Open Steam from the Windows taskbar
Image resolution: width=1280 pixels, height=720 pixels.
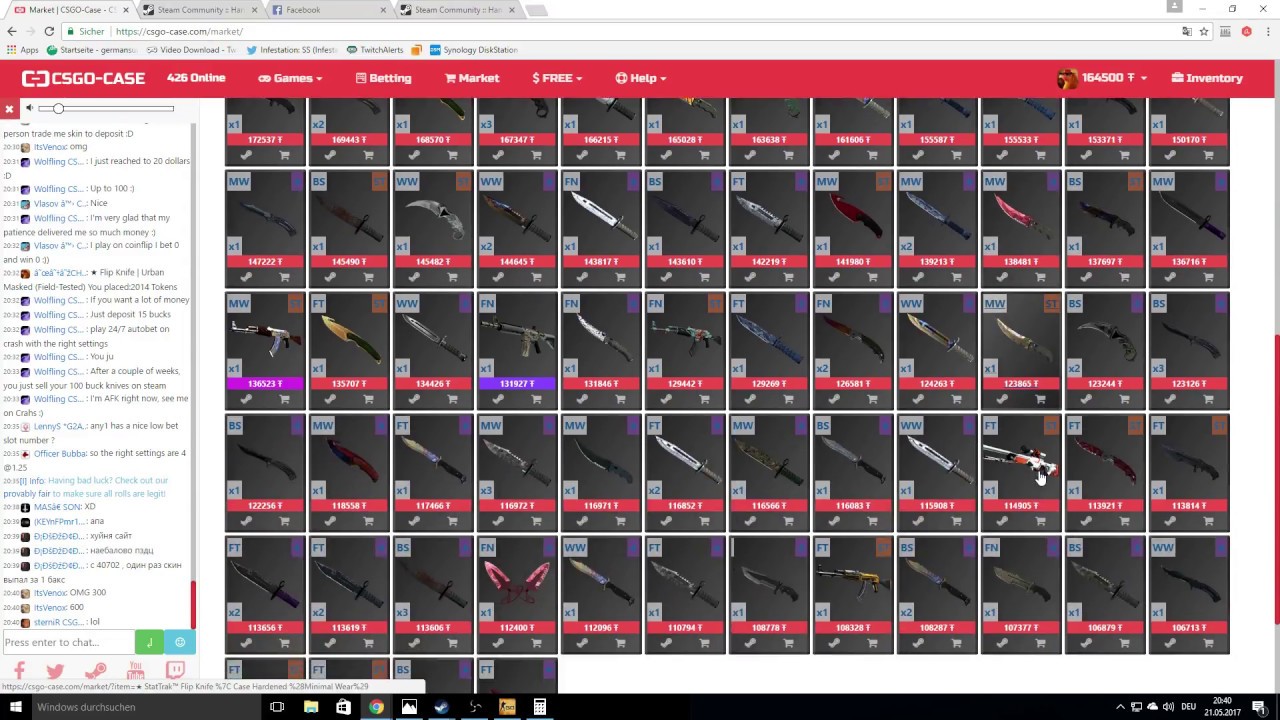pyautogui.click(x=442, y=707)
